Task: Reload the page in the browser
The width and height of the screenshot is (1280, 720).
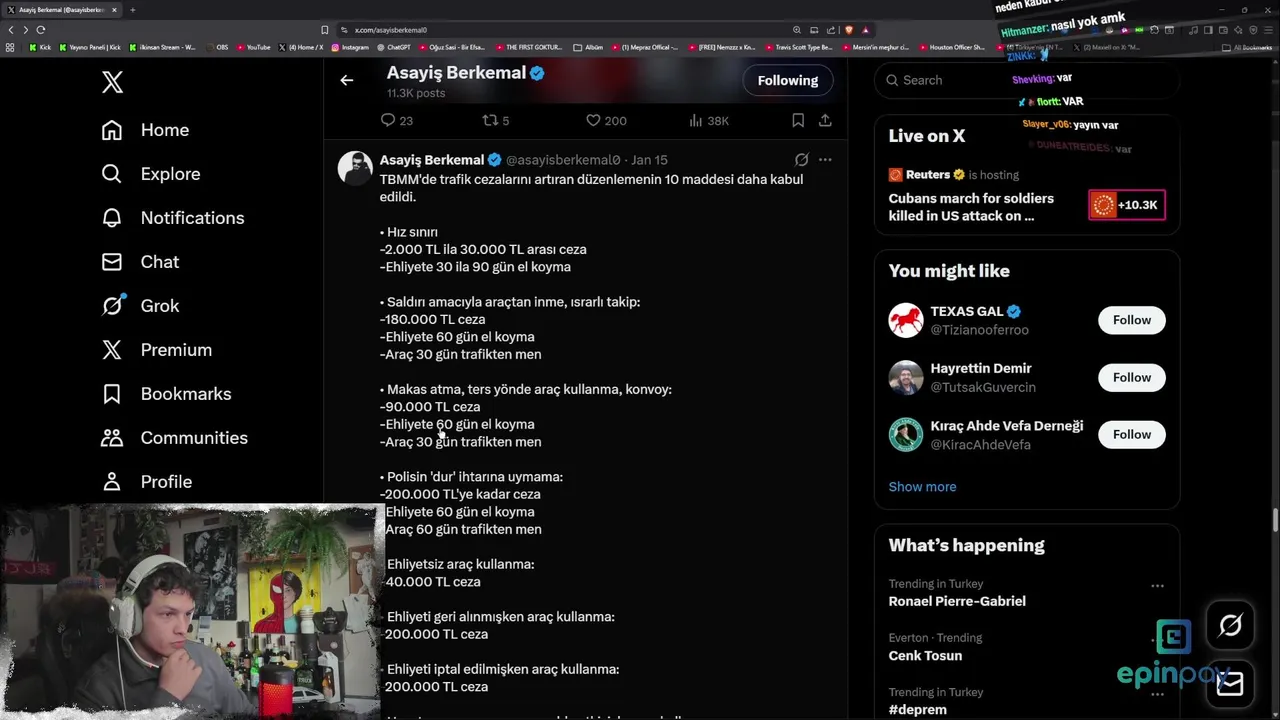Action: (x=41, y=30)
